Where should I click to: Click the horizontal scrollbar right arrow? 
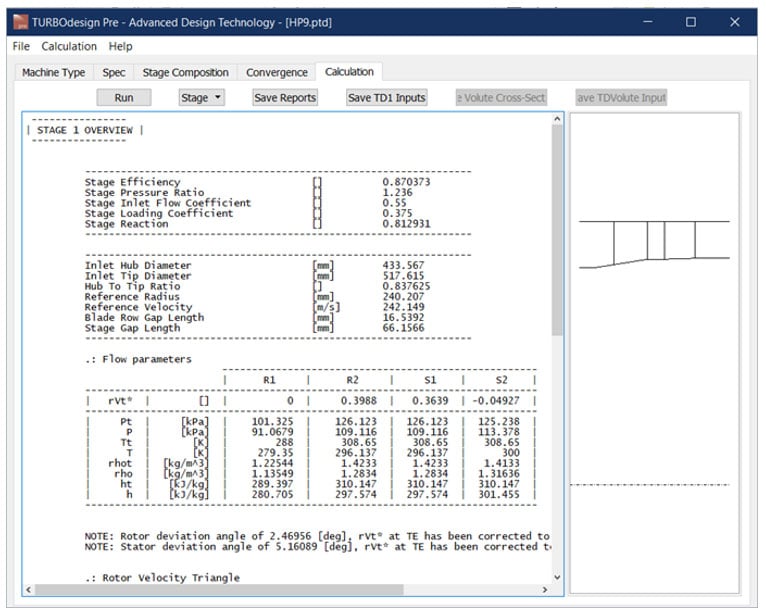click(x=544, y=589)
